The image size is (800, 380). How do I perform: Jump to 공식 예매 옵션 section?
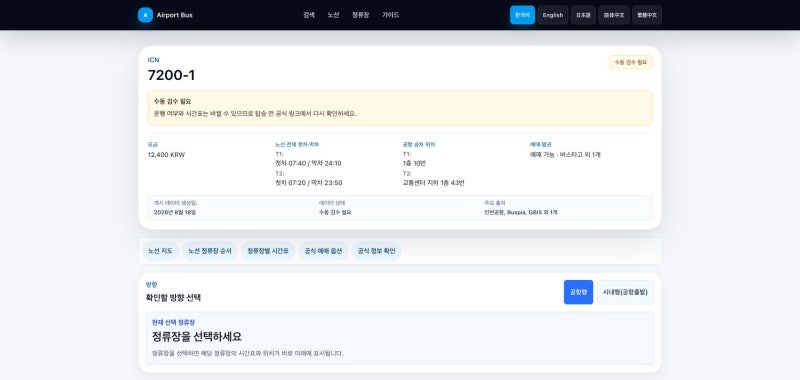(323, 251)
